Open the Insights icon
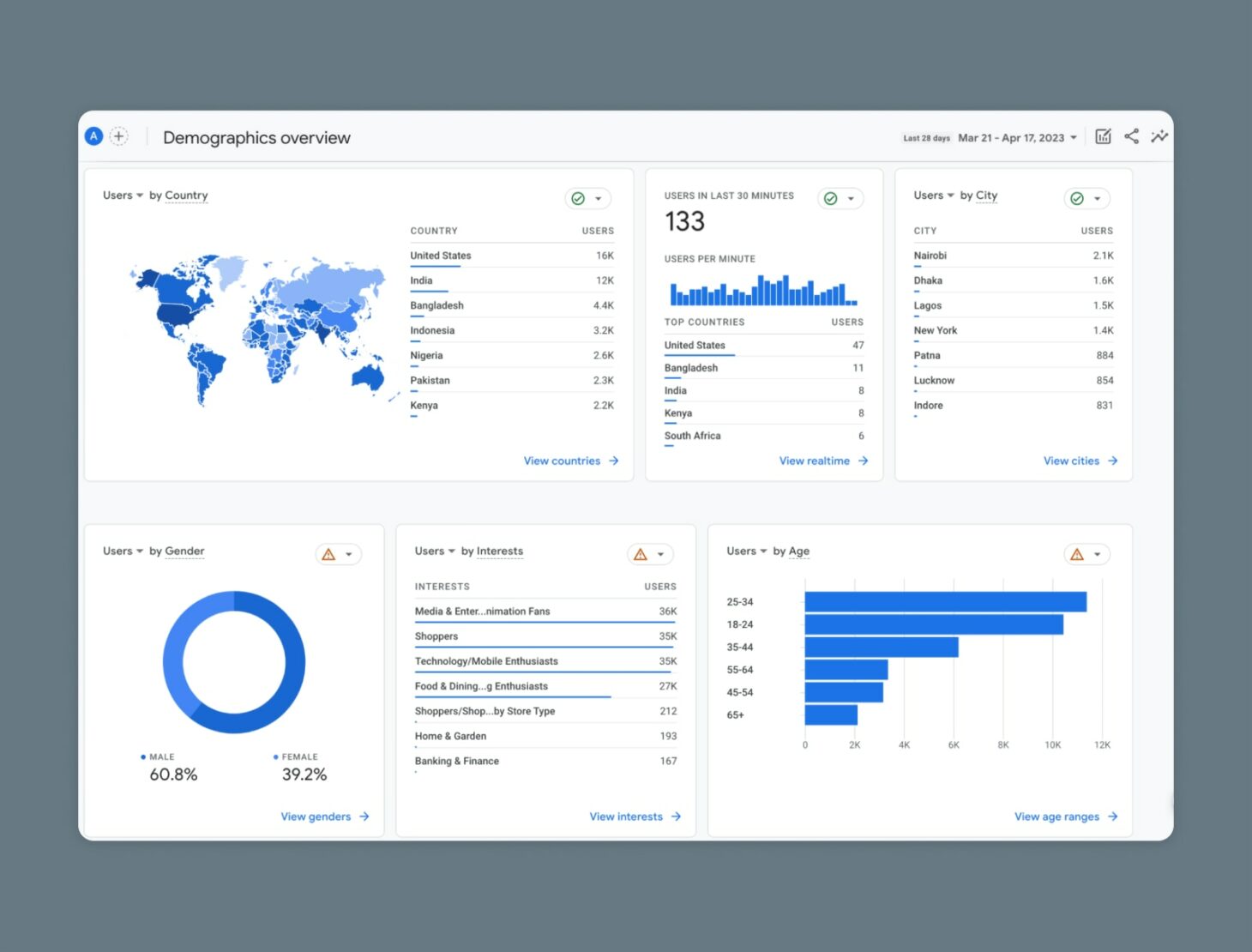This screenshot has width=1252, height=952. [1159, 136]
